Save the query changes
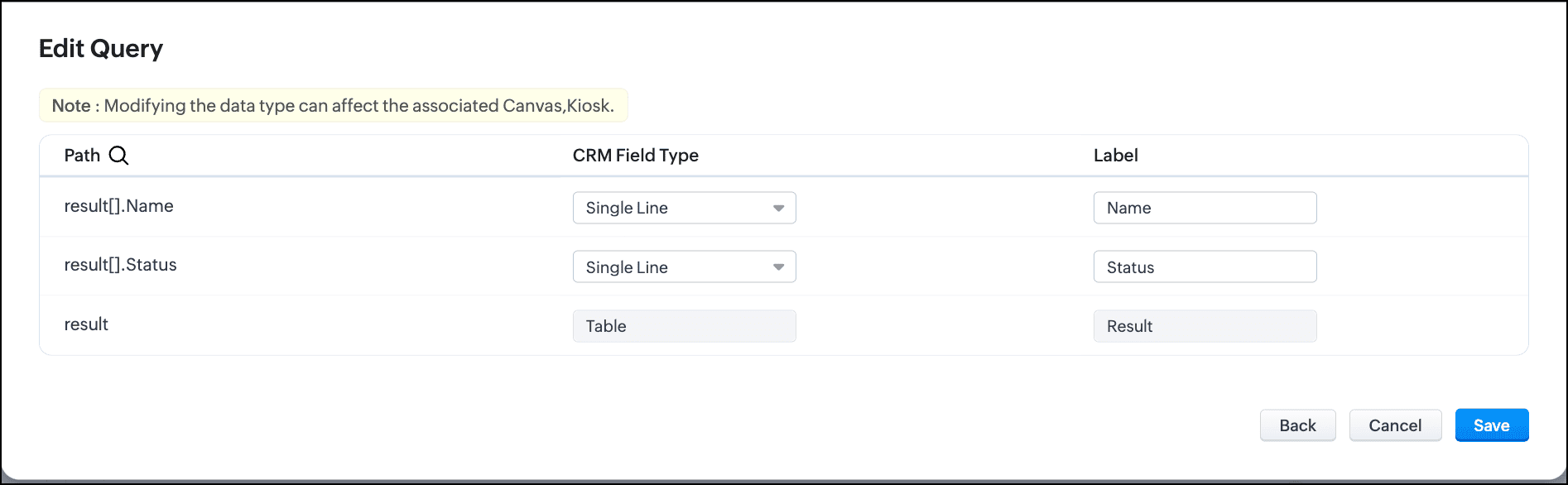 click(1491, 425)
